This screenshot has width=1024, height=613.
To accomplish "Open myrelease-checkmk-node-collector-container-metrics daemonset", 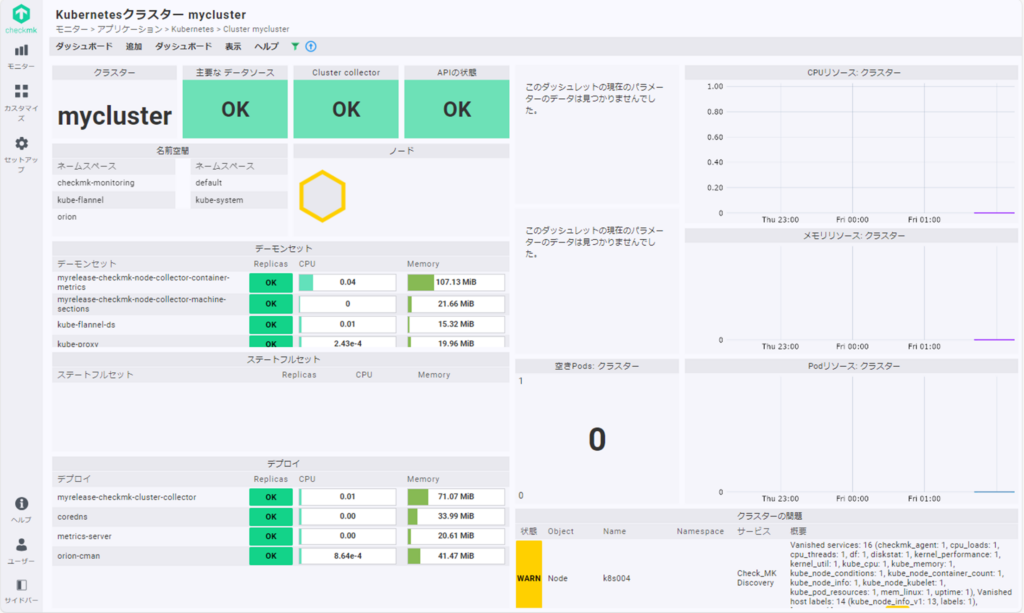I will 143,282.
